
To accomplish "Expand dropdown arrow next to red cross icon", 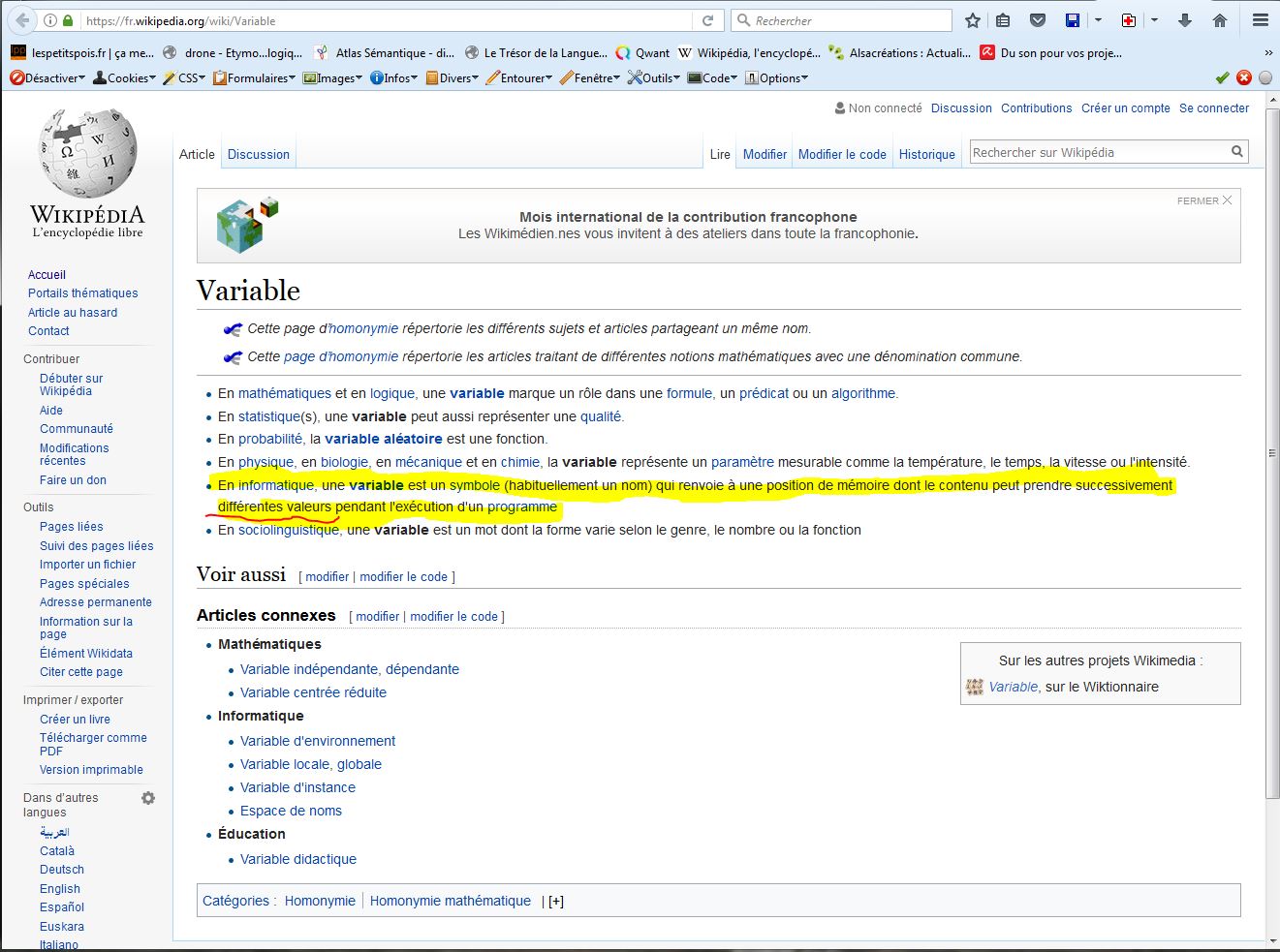I will (1154, 20).
